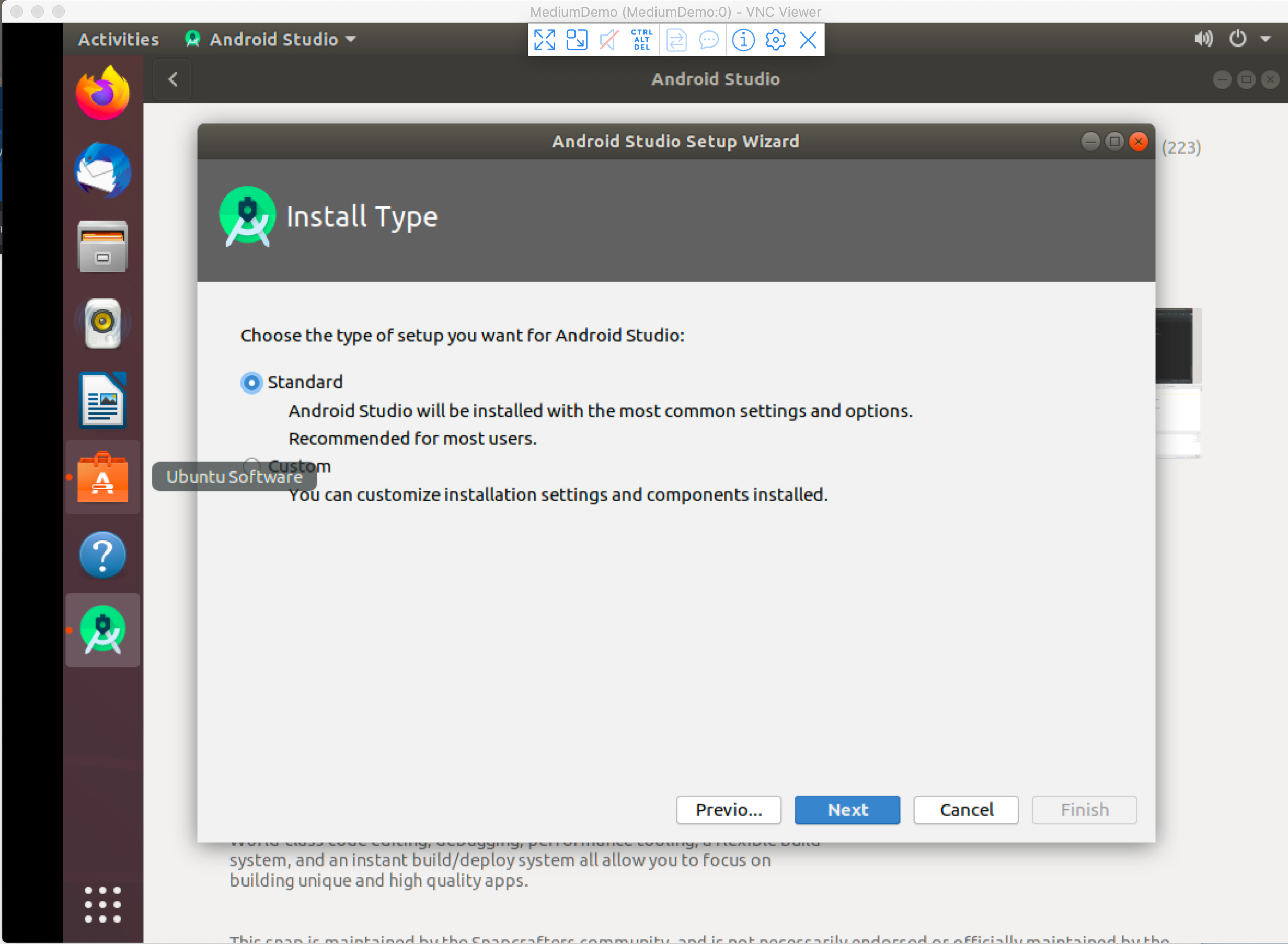Open the Files manager from the dock

coord(103,247)
